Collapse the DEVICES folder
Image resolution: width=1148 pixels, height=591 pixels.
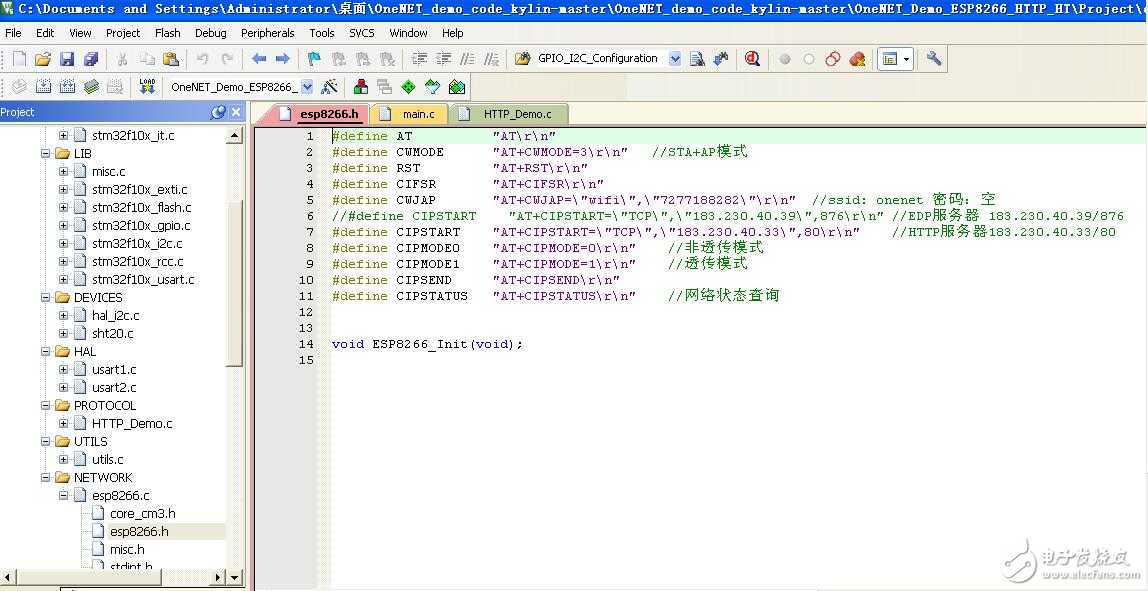coord(46,297)
